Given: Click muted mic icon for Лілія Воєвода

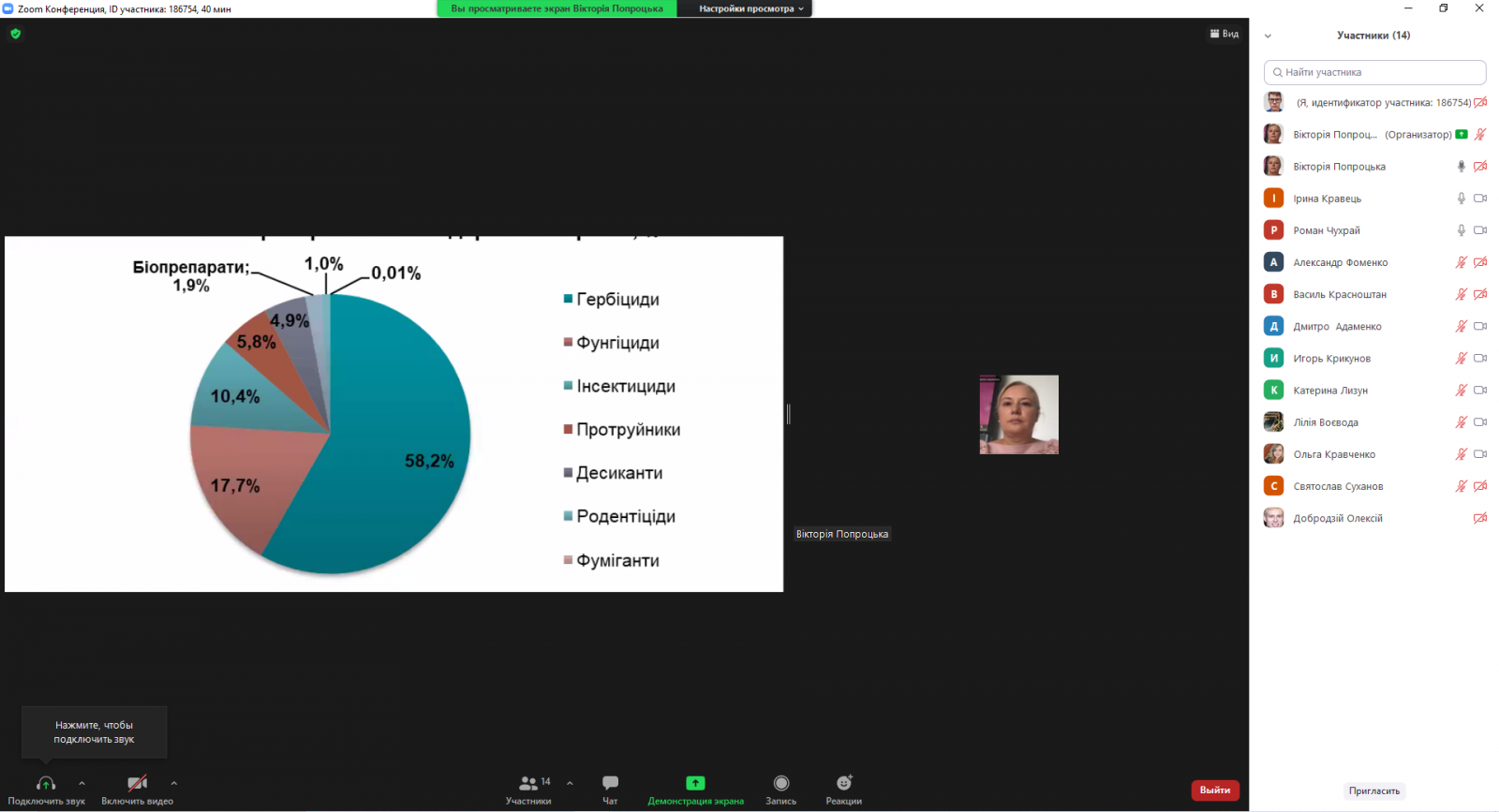Looking at the screenshot, I should pyautogui.click(x=1461, y=422).
